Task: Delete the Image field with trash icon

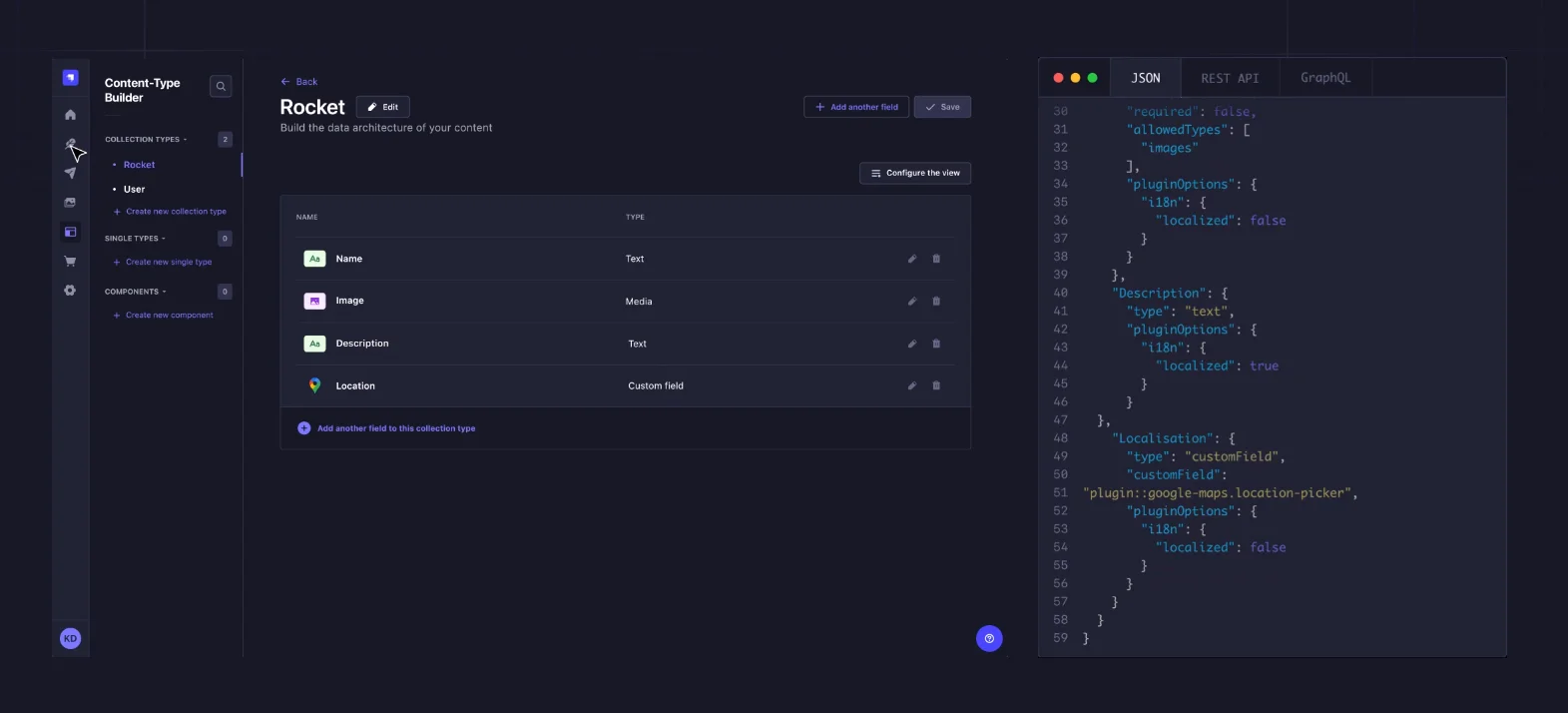Action: click(x=936, y=301)
